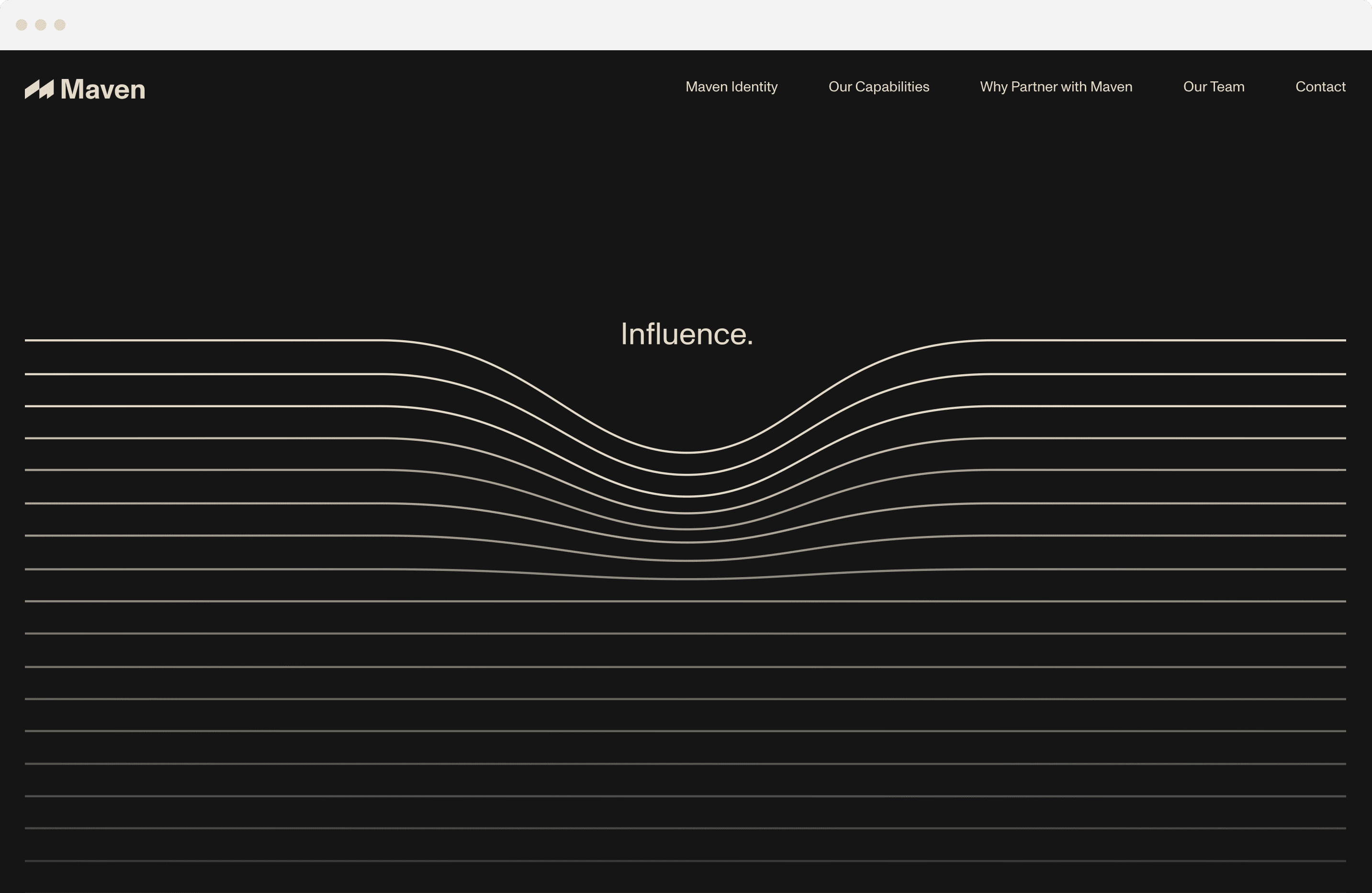Viewport: 1372px width, 893px height.
Task: Click the trough of the topmost curved line
Action: 686,452
